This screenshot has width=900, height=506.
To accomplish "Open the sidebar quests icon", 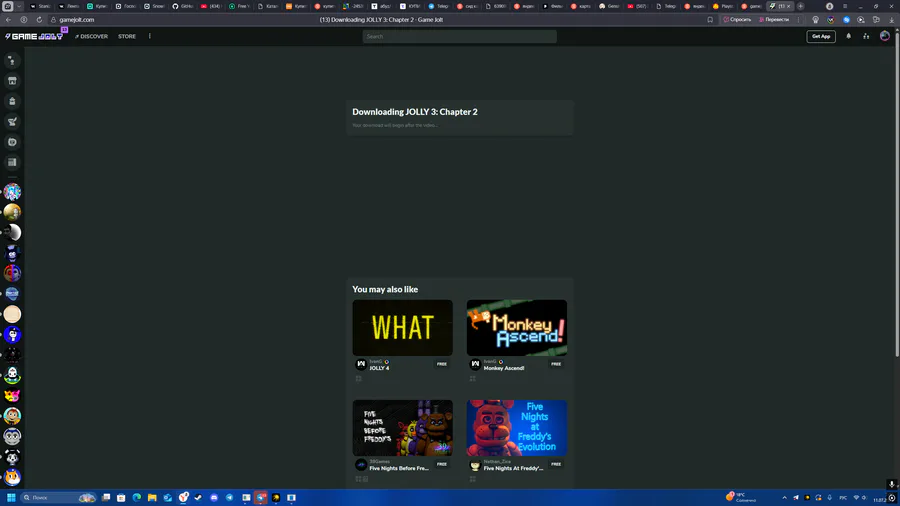I will point(12,122).
